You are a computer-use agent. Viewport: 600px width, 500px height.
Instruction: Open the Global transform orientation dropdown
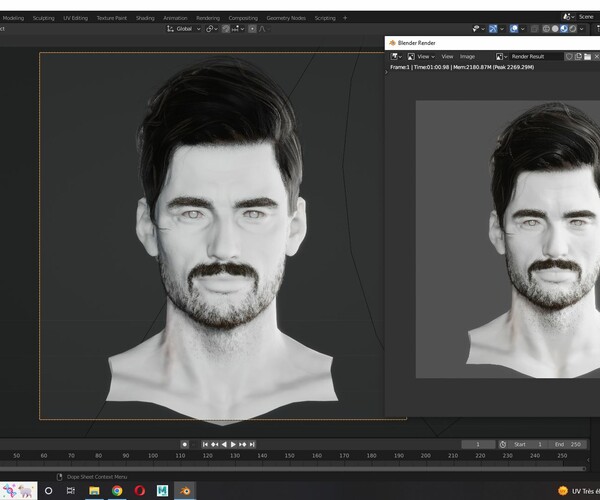(183, 29)
